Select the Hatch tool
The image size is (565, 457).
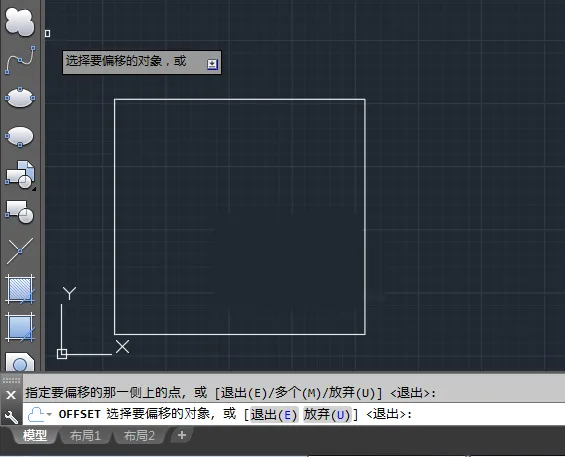pyautogui.click(x=20, y=289)
